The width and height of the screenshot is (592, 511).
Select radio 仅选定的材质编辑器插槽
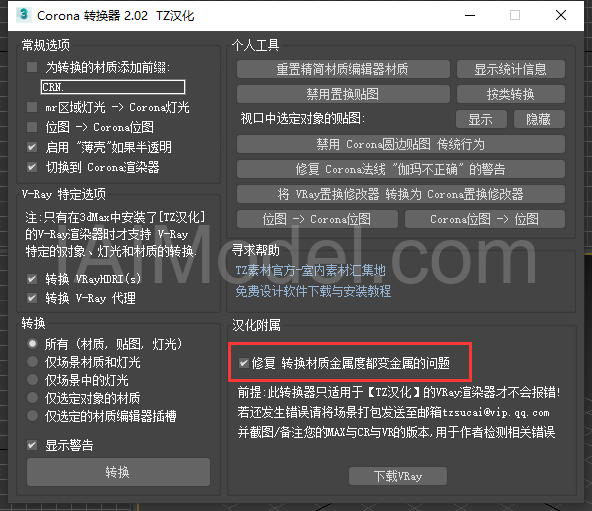pos(32,415)
